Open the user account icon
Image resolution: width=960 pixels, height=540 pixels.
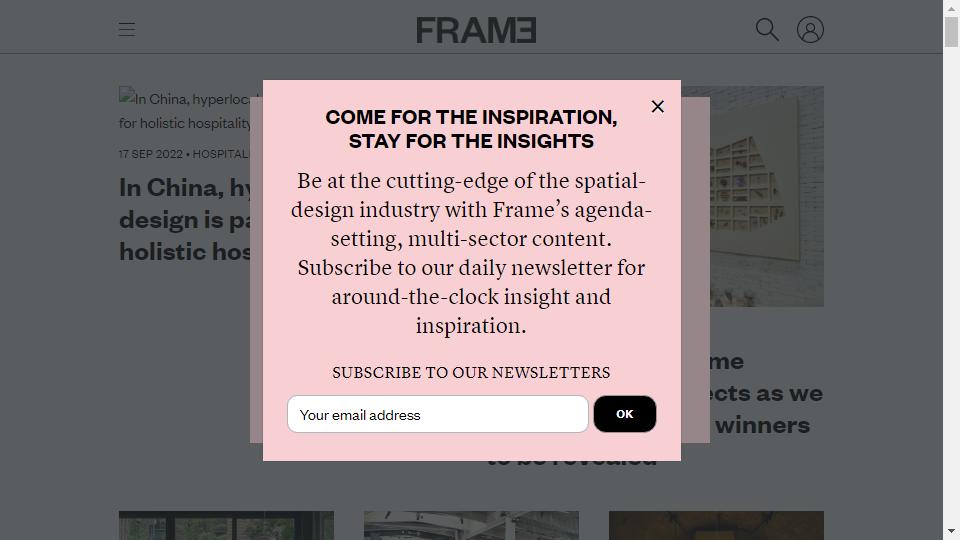[x=810, y=29]
